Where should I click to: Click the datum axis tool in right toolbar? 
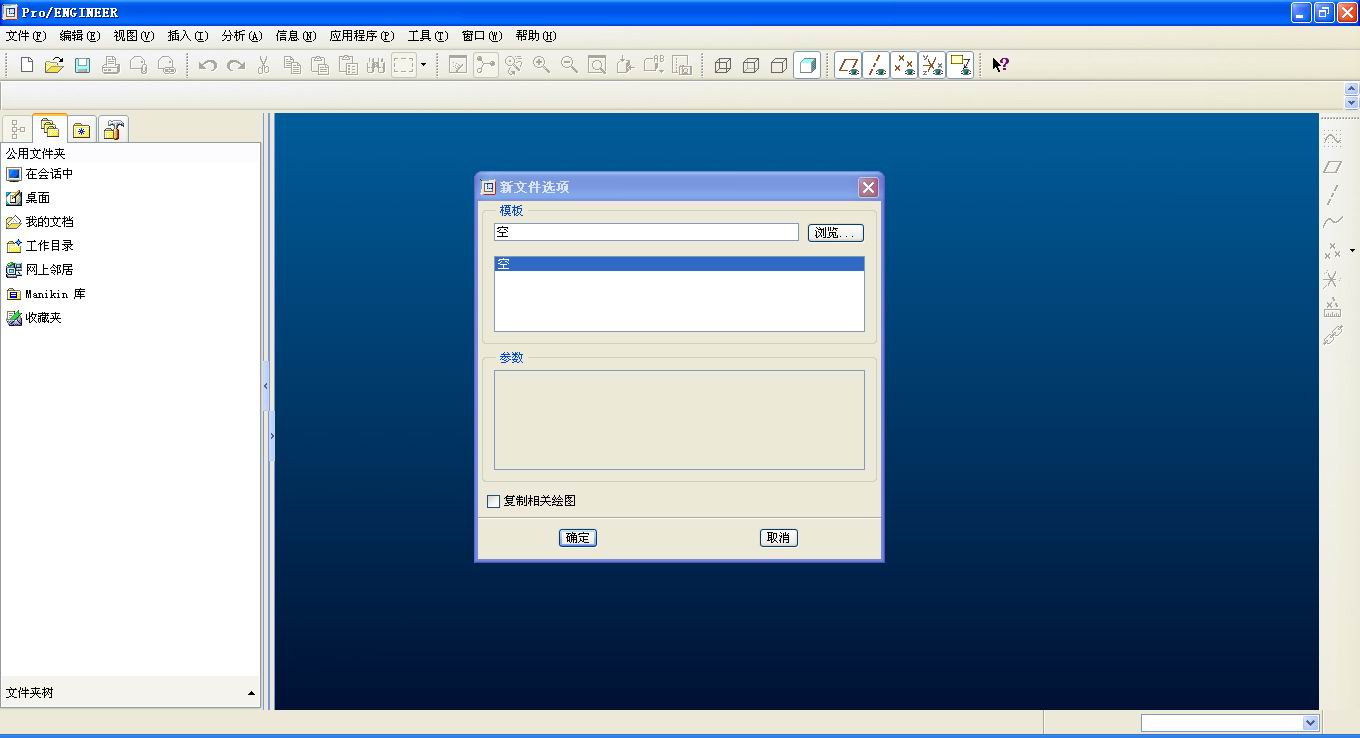(x=1332, y=195)
